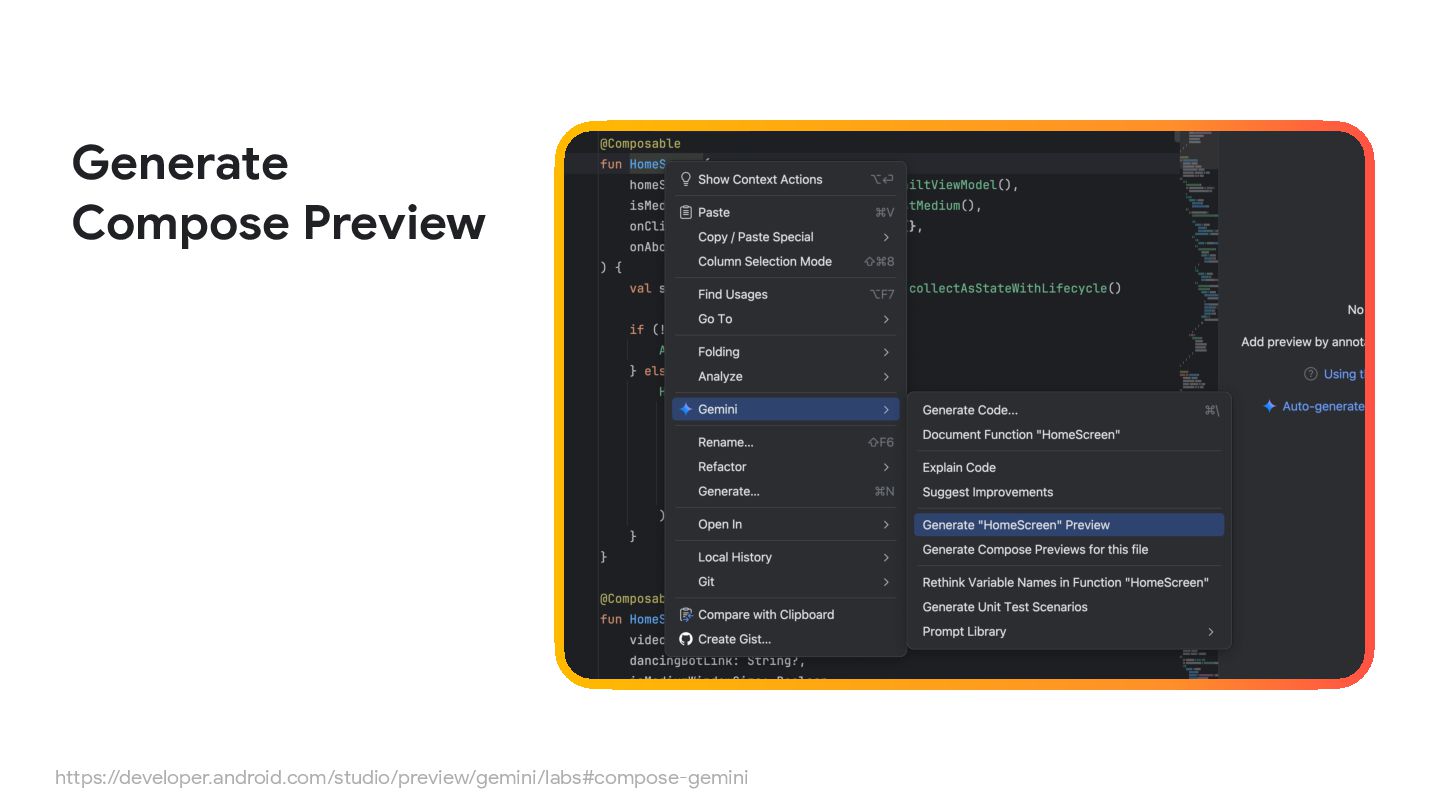The height and width of the screenshot is (810, 1440).
Task: Click the first @Composable annotation
Action: 640,144
